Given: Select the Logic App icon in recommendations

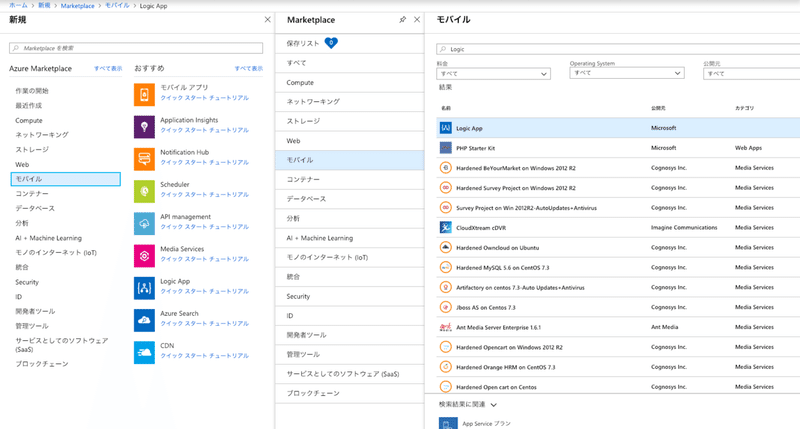Looking at the screenshot, I should point(144,287).
